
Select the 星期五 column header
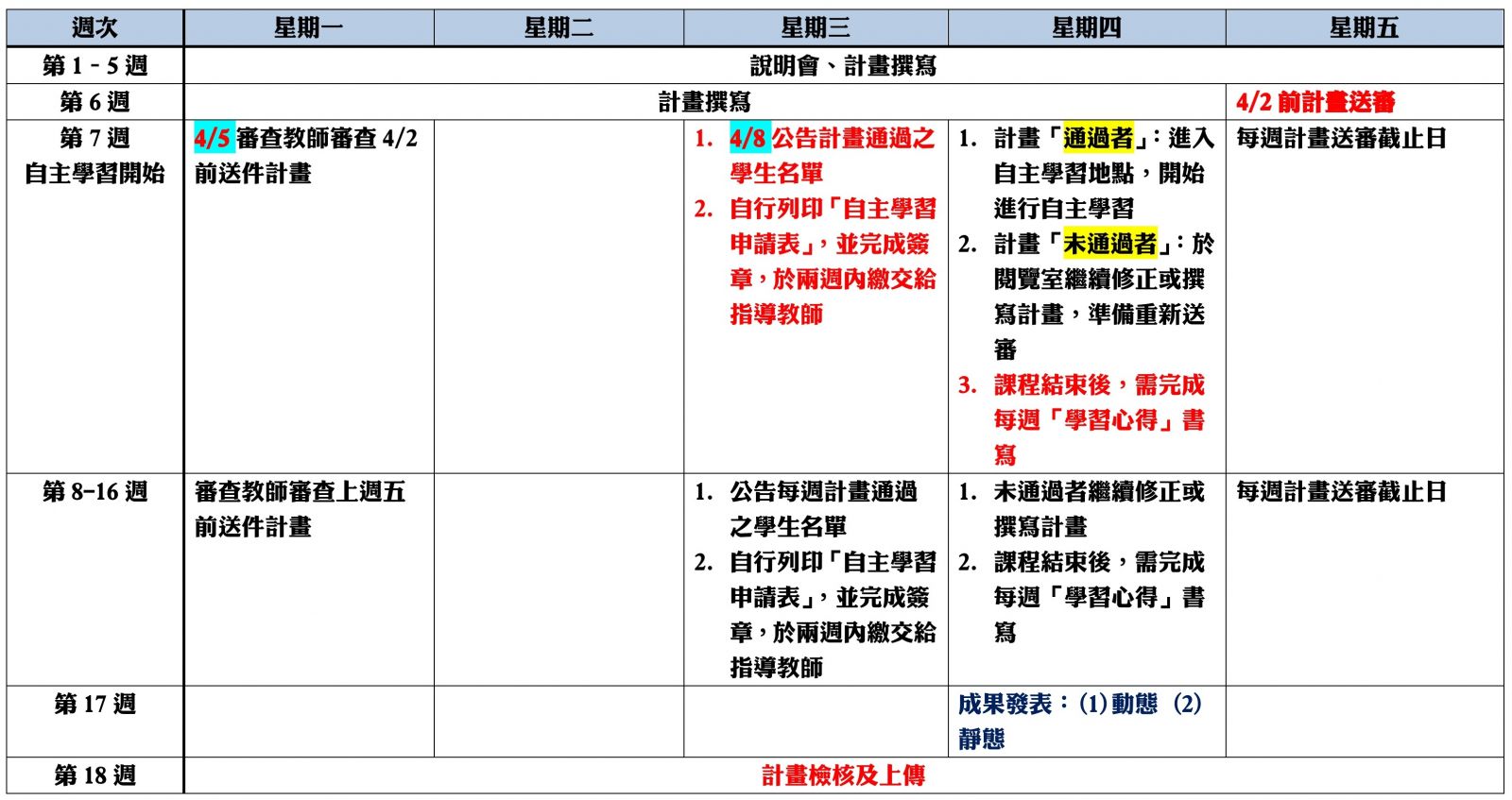(x=1364, y=28)
